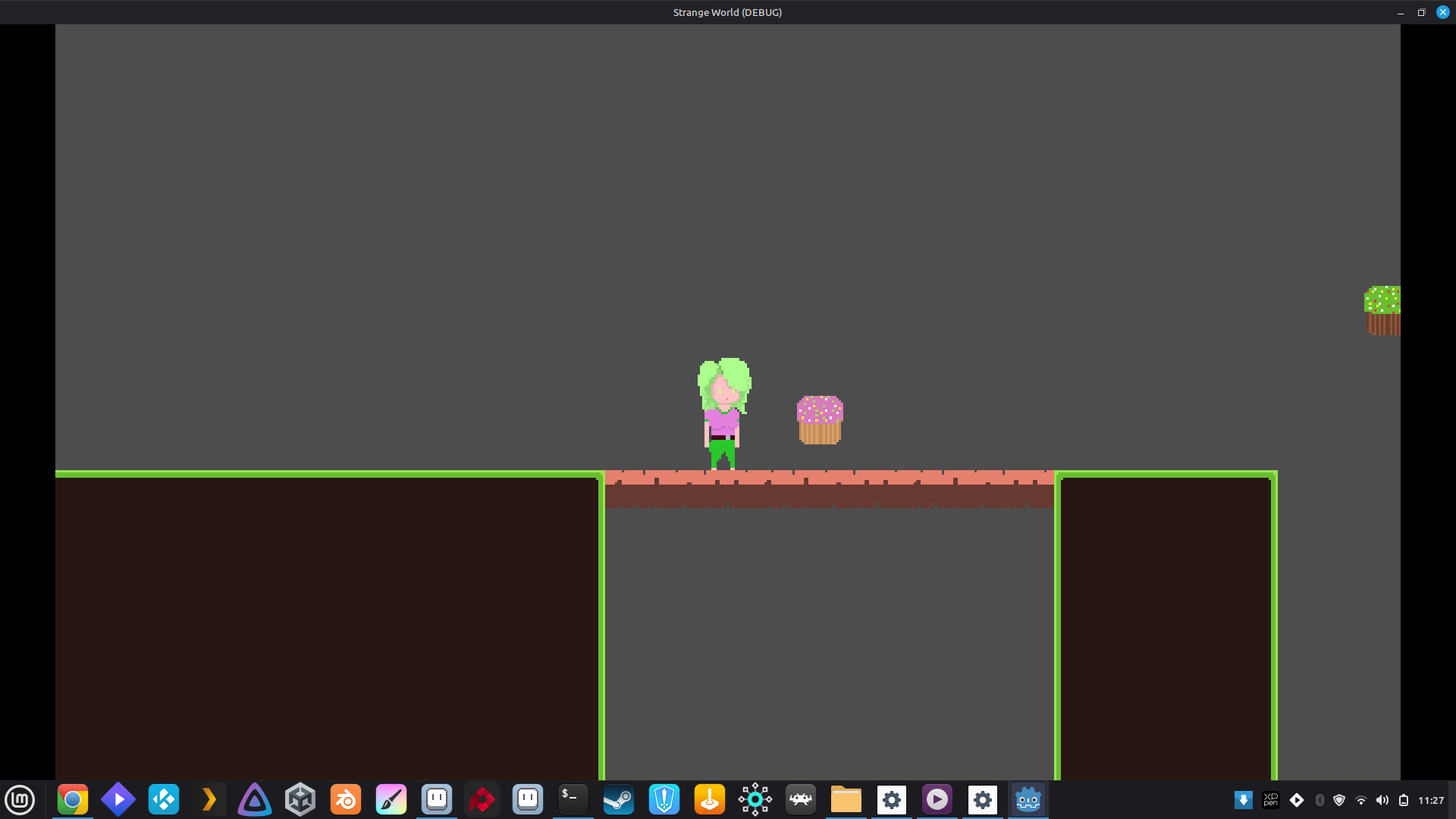Open the Krita paintbrush icon
The width and height of the screenshot is (1456, 819).
[391, 800]
